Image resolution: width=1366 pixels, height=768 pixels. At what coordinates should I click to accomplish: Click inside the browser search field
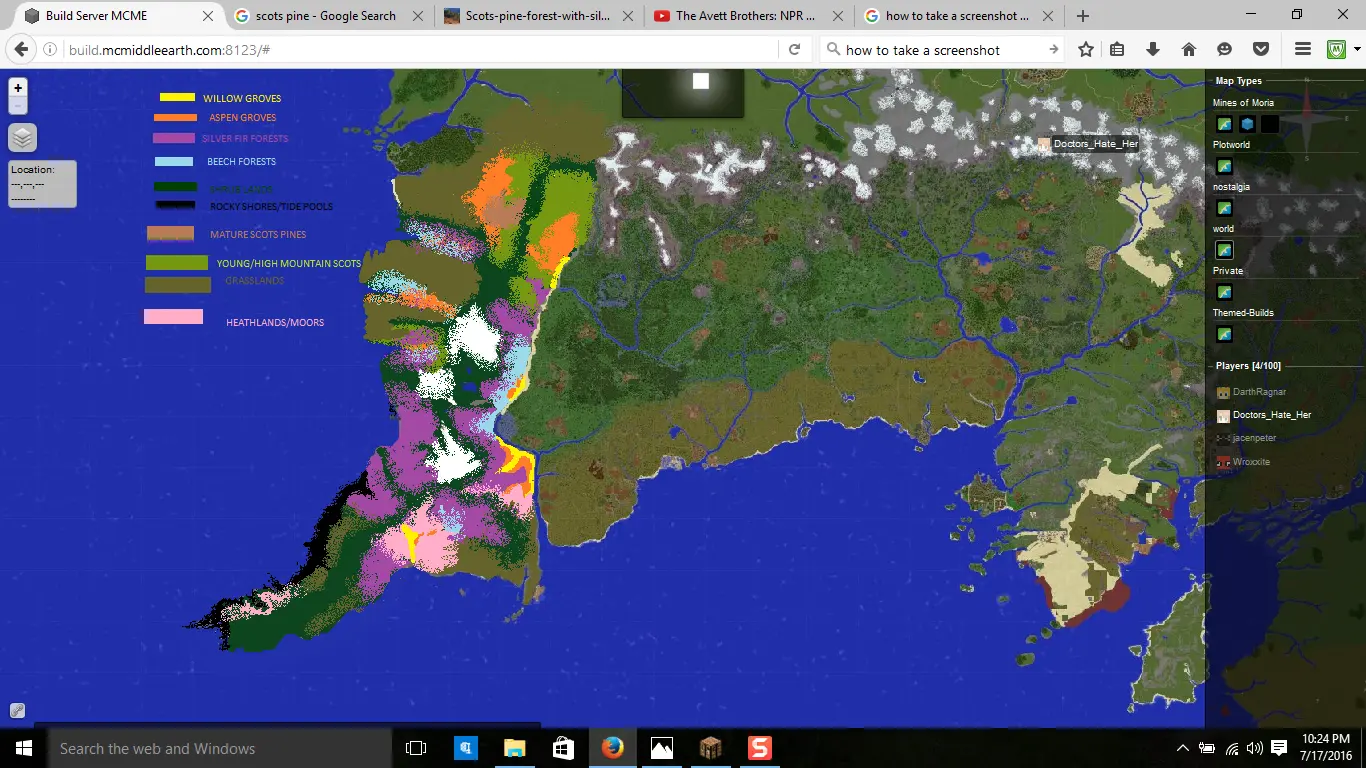940,50
